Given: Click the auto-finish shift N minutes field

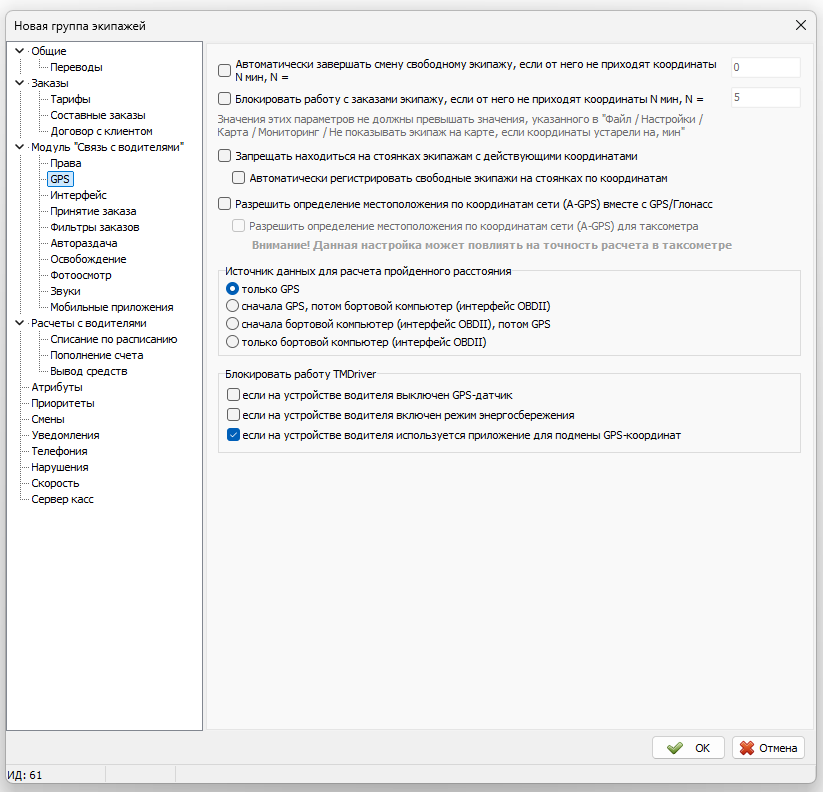Looking at the screenshot, I should pyautogui.click(x=765, y=67).
